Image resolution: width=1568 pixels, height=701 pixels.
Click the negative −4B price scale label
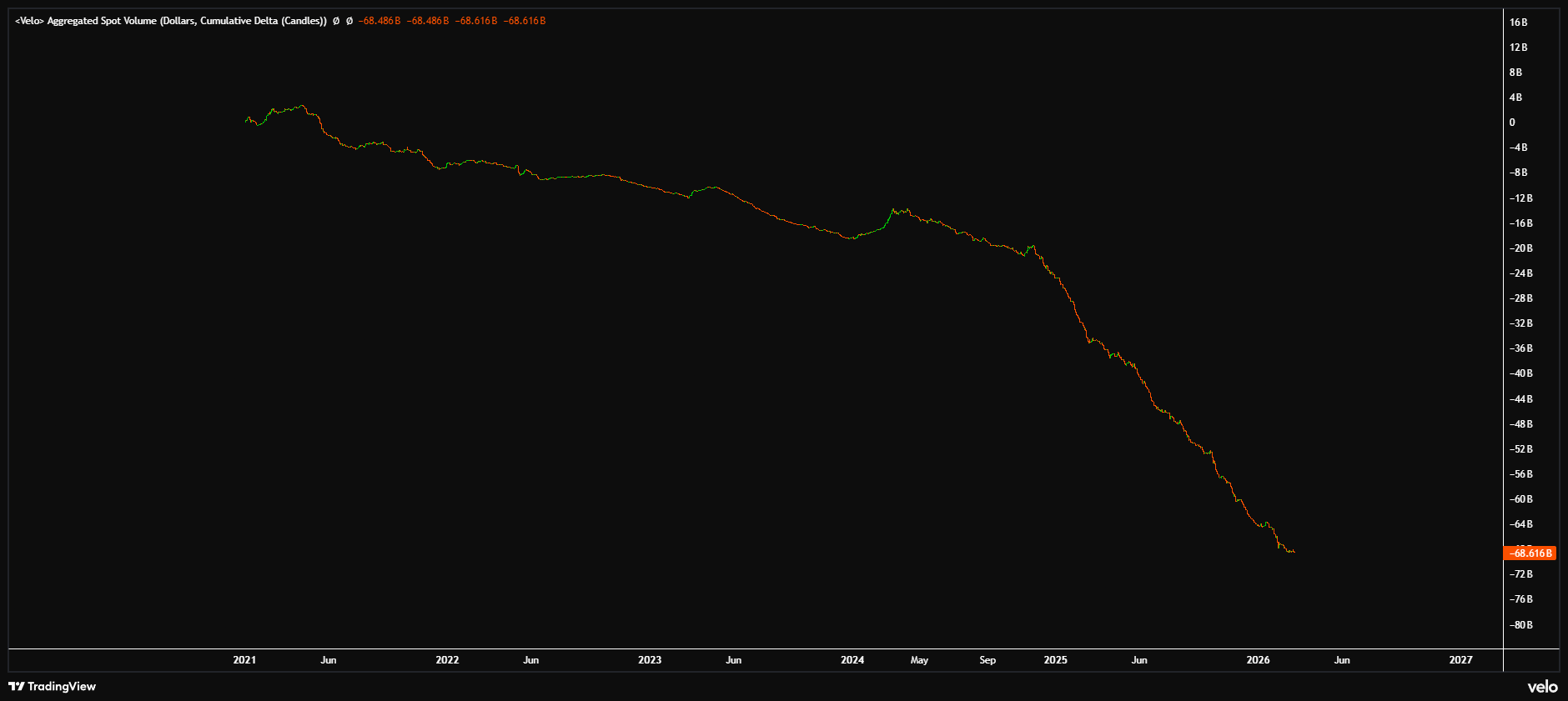[x=1518, y=148]
